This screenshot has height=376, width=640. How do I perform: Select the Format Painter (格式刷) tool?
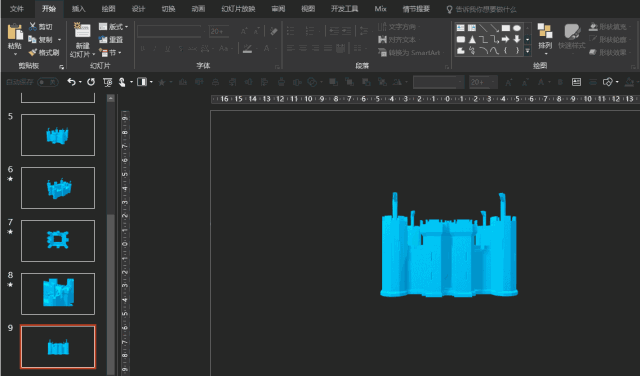tap(44, 52)
